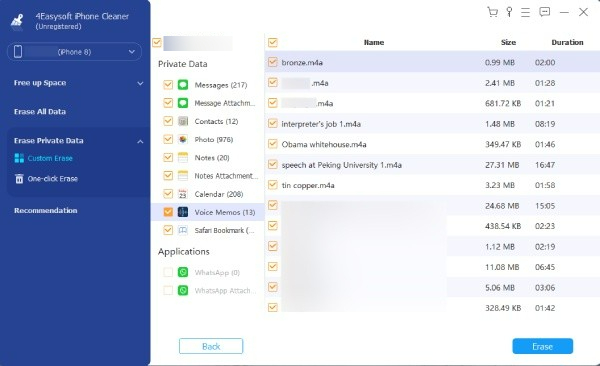
Task: Click the Messages green bubble icon
Action: pyautogui.click(x=183, y=85)
